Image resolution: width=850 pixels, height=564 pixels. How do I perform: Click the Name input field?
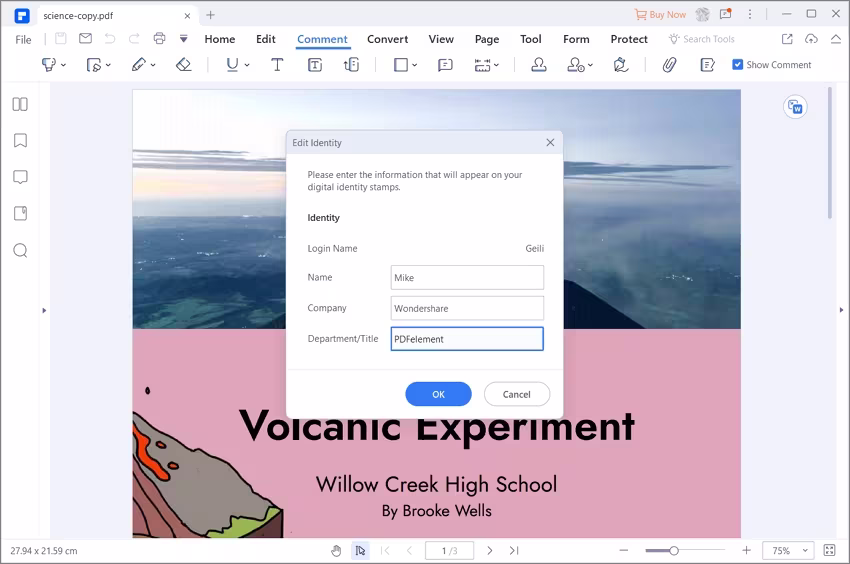click(467, 278)
